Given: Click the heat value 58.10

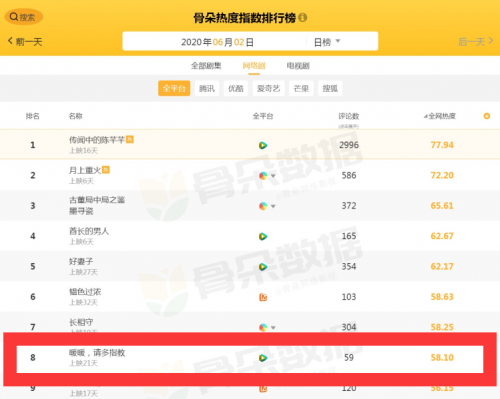Looking at the screenshot, I should click(442, 357).
